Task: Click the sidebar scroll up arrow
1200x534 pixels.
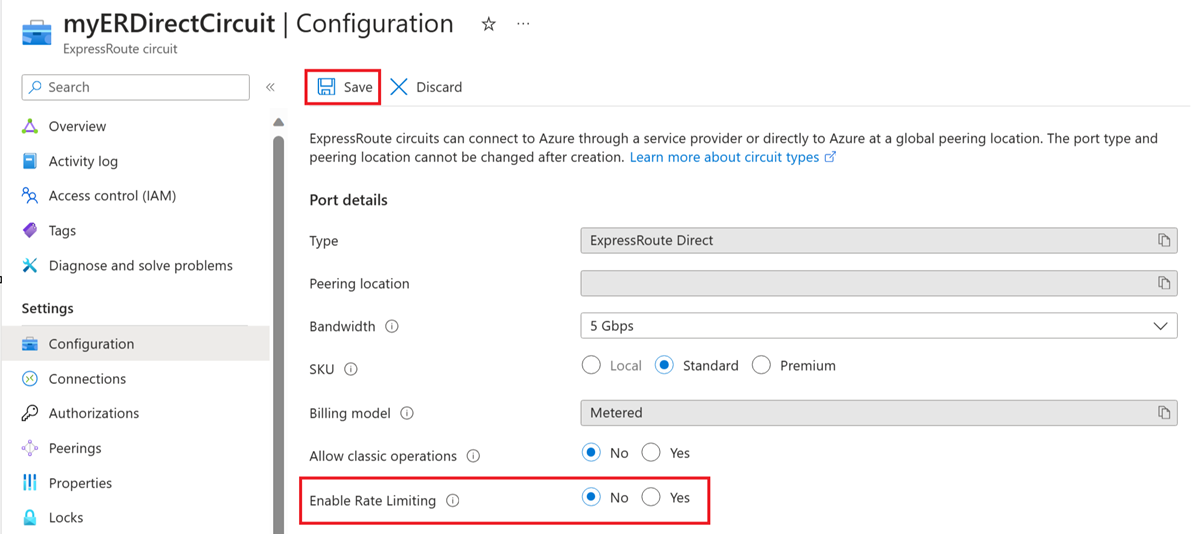Action: point(278,122)
